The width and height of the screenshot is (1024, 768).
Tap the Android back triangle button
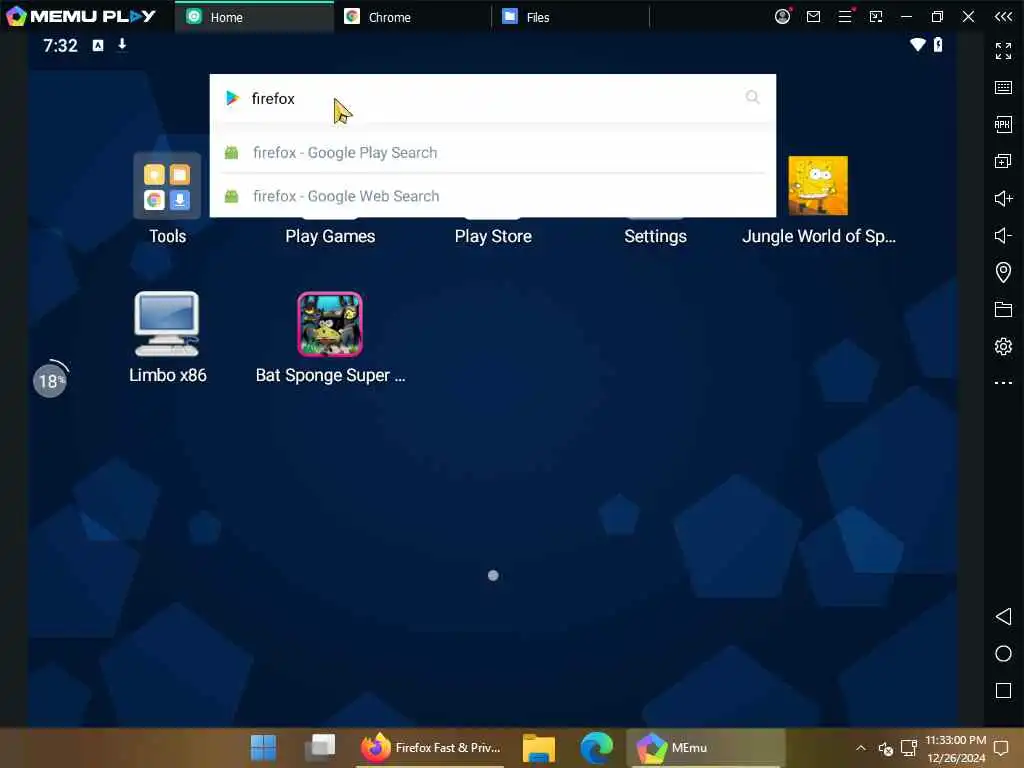point(1003,616)
